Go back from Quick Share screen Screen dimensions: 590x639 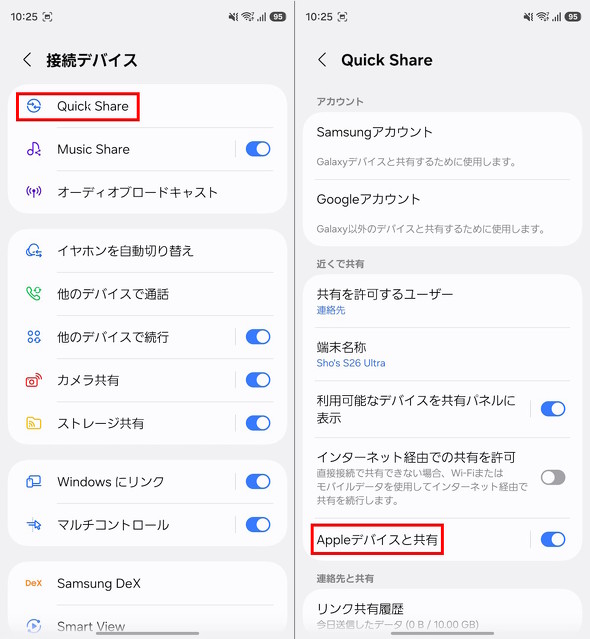pos(322,60)
